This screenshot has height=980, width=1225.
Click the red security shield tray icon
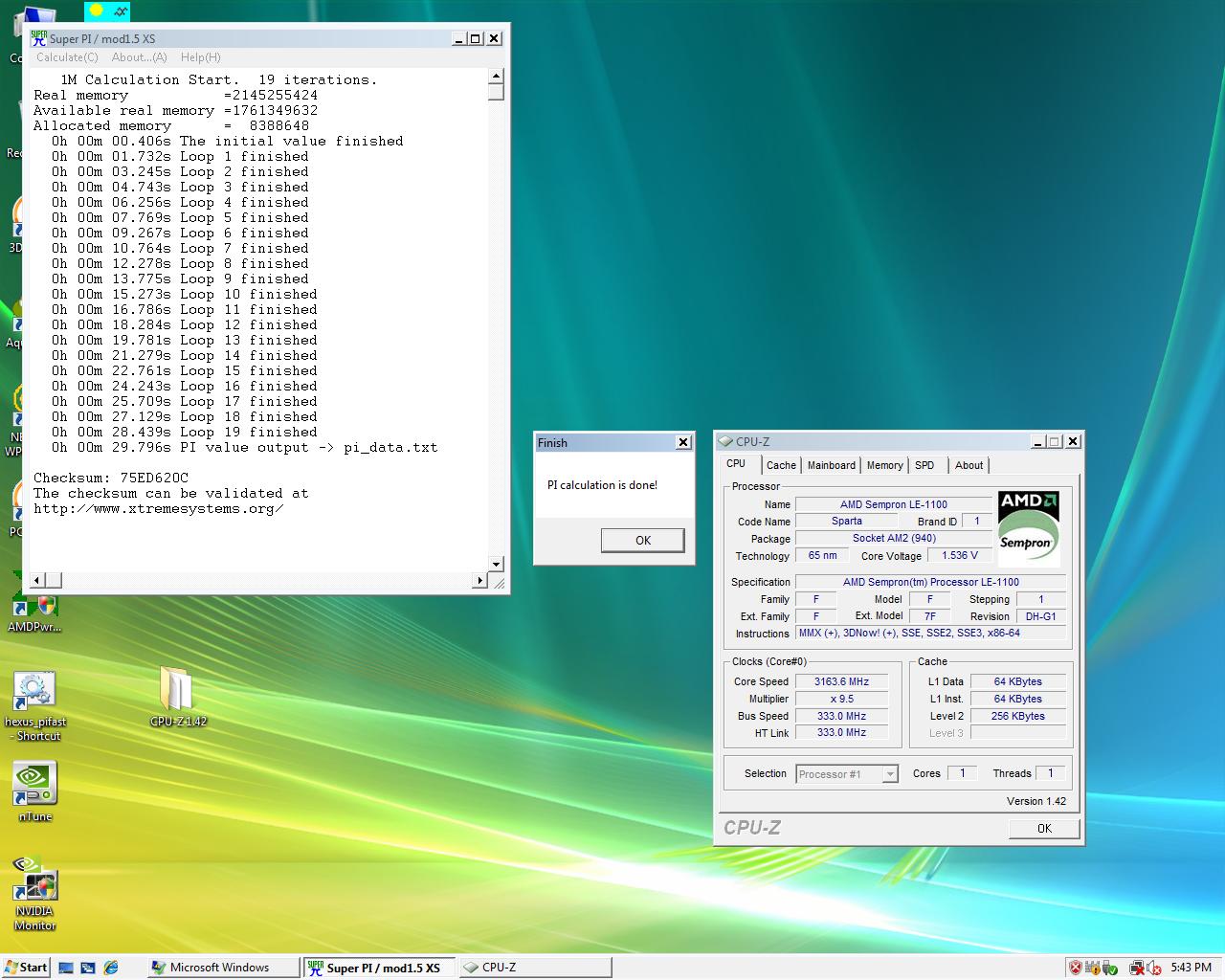(x=1075, y=968)
